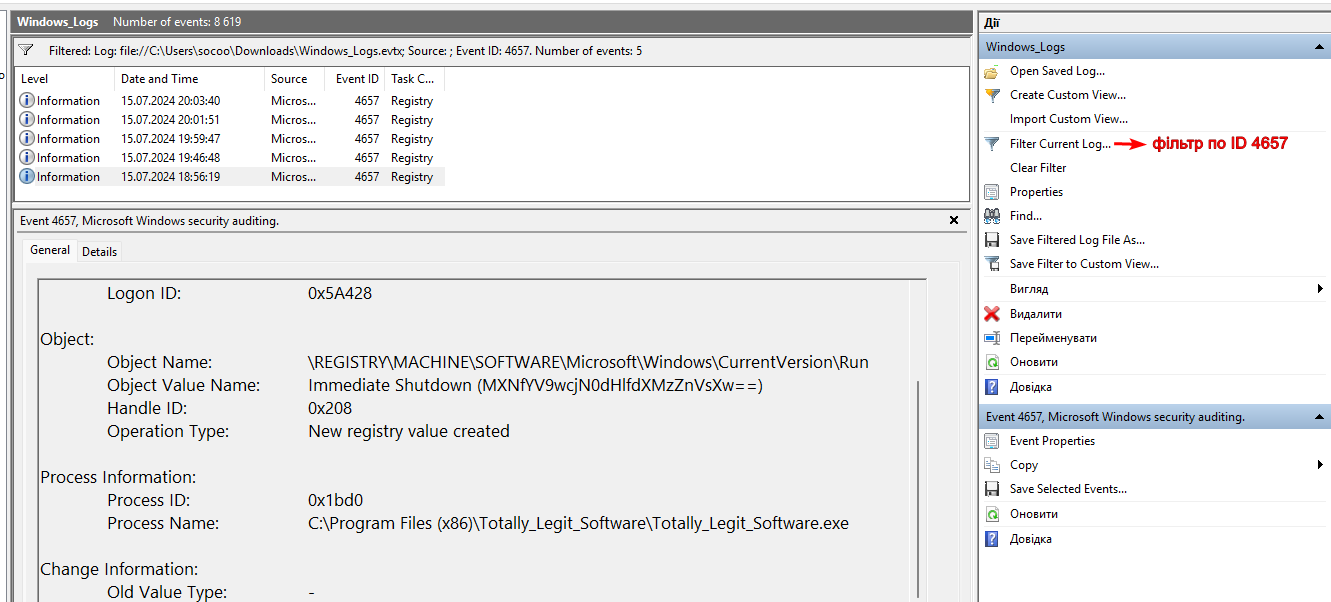Select the event logged at 20:03:40

170,101
